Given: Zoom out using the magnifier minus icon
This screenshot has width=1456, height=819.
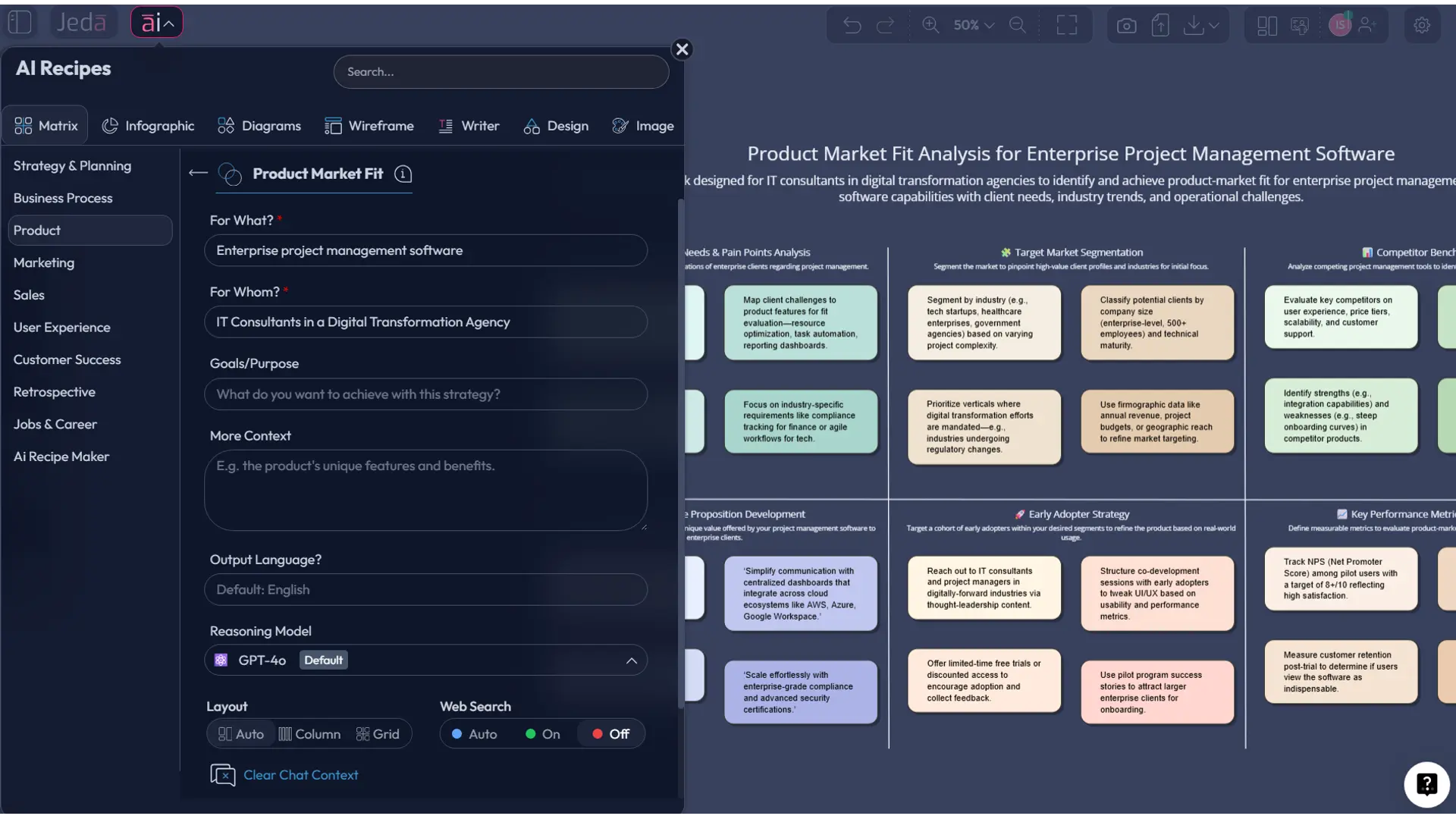Looking at the screenshot, I should point(1018,24).
